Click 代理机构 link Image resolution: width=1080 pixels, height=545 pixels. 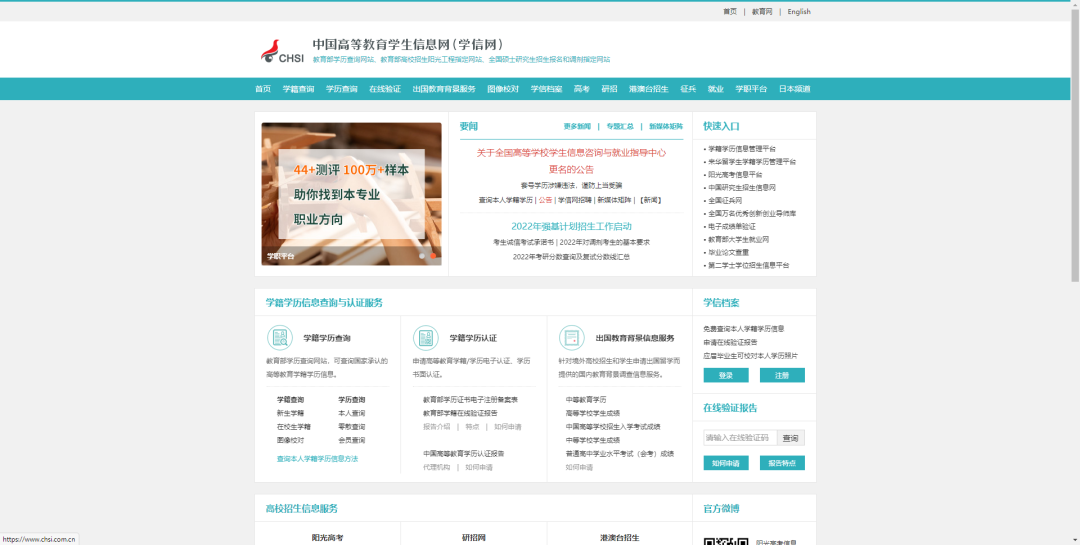(437, 467)
